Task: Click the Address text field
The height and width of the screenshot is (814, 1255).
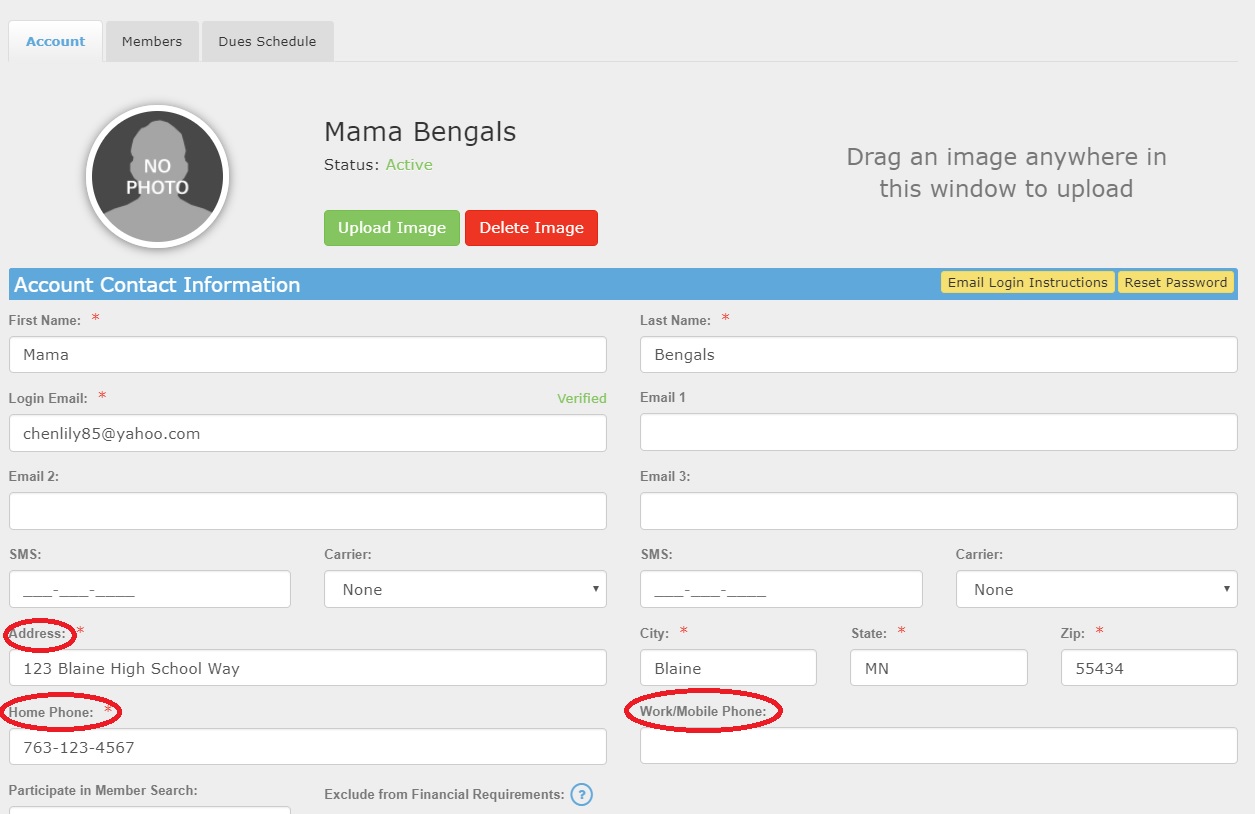Action: 307,668
